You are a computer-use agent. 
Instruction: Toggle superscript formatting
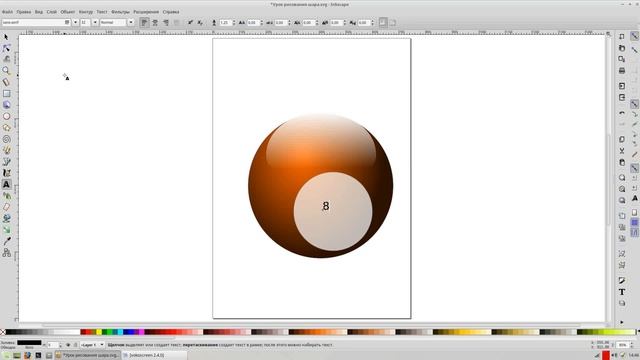[190, 22]
